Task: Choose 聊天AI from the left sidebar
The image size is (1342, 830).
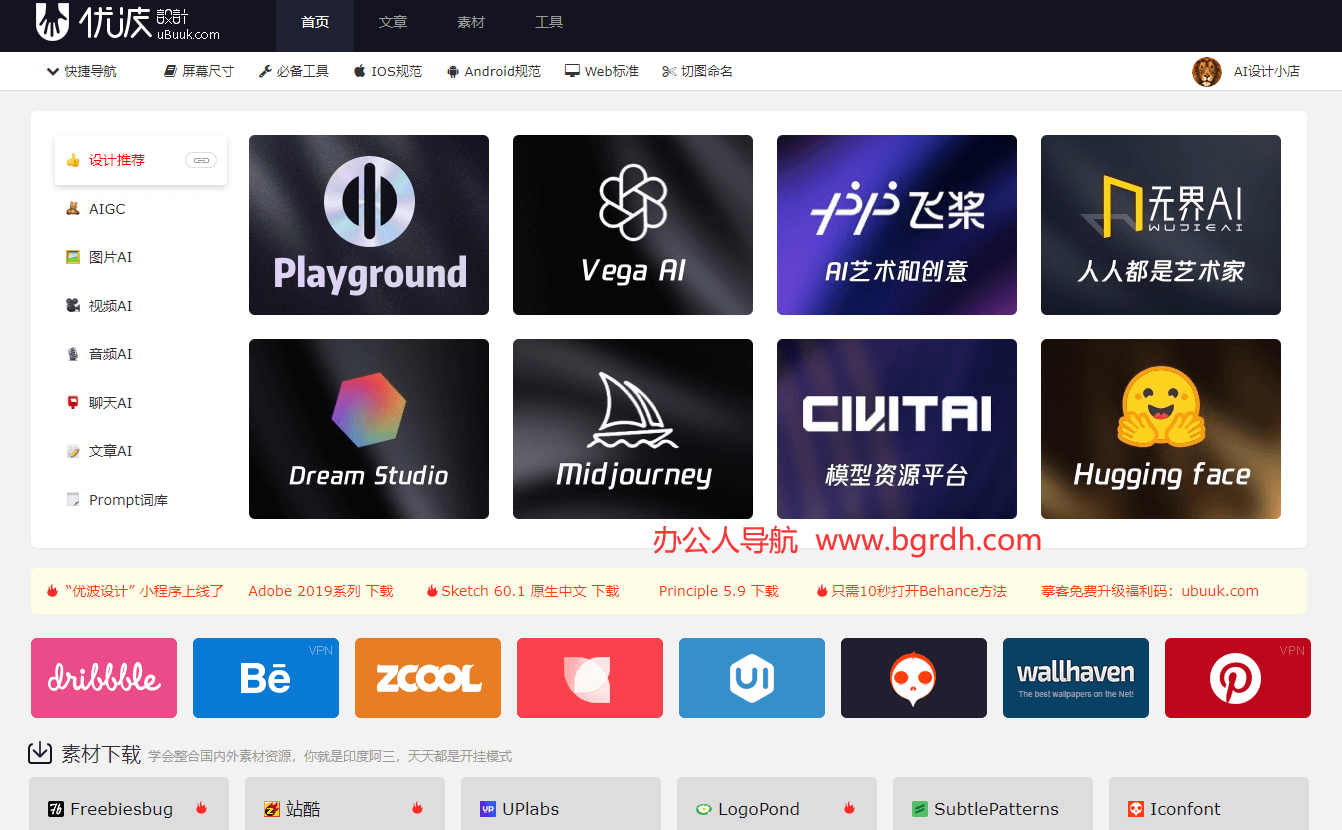Action: click(110, 403)
